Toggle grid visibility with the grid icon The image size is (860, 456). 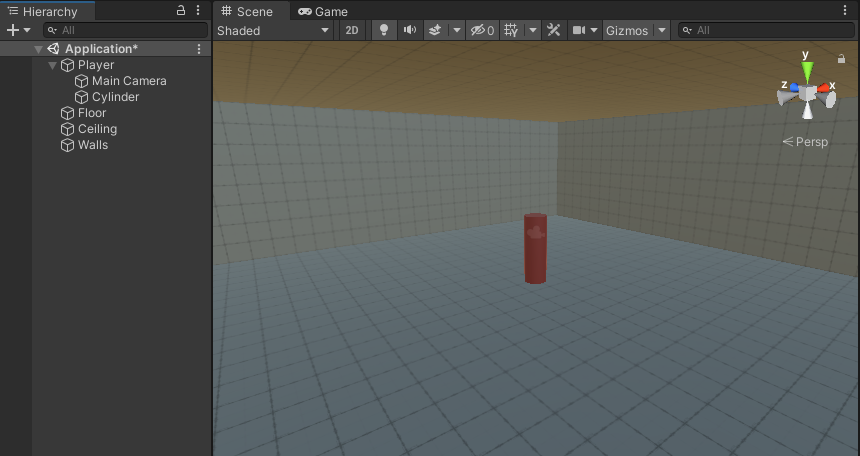click(x=511, y=30)
